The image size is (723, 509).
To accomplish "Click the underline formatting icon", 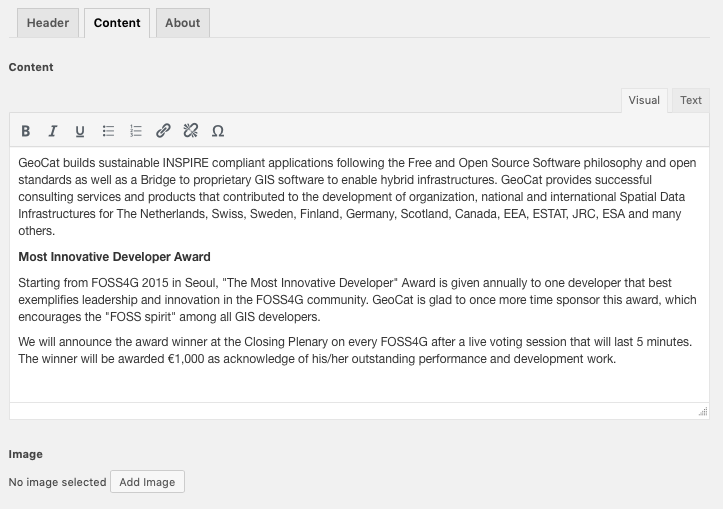I will pyautogui.click(x=80, y=131).
